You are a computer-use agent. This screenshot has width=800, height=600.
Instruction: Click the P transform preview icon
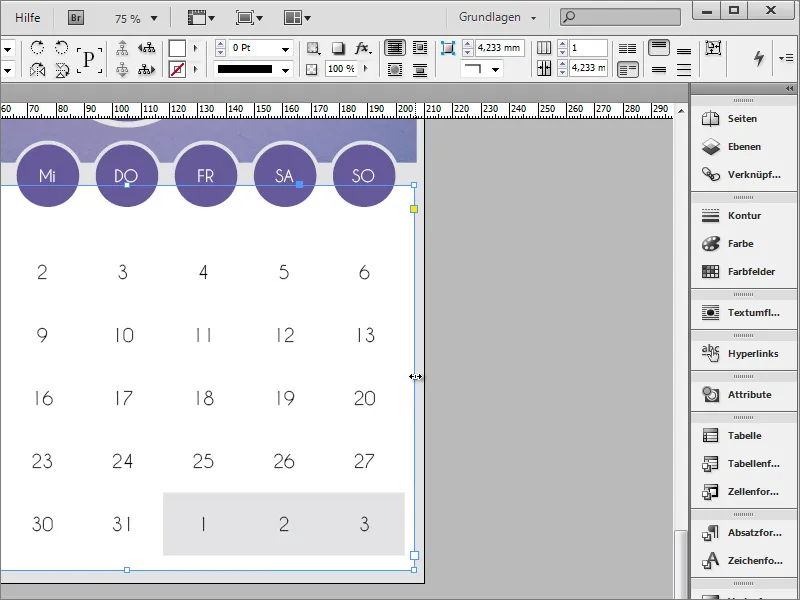point(89,59)
